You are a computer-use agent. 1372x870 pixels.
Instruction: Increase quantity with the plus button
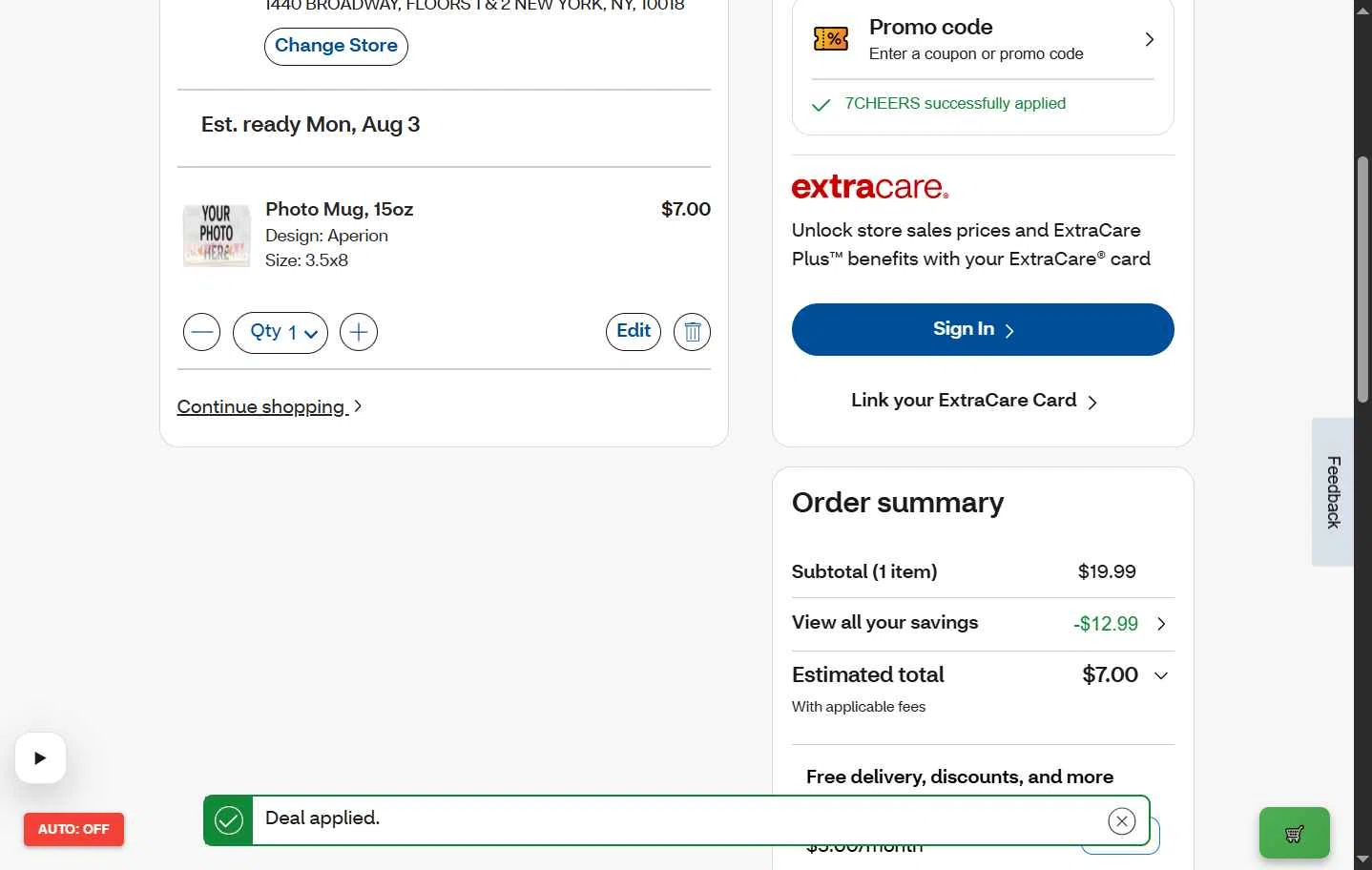(x=359, y=332)
